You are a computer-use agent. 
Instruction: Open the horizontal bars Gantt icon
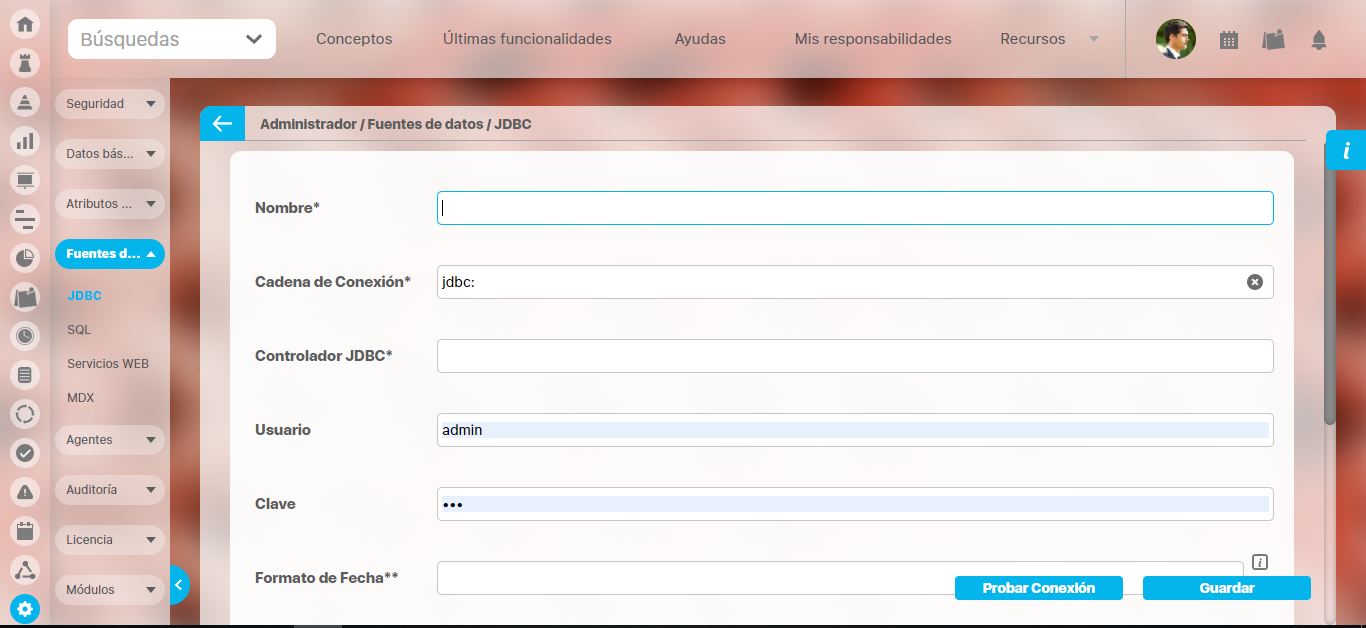(25, 219)
